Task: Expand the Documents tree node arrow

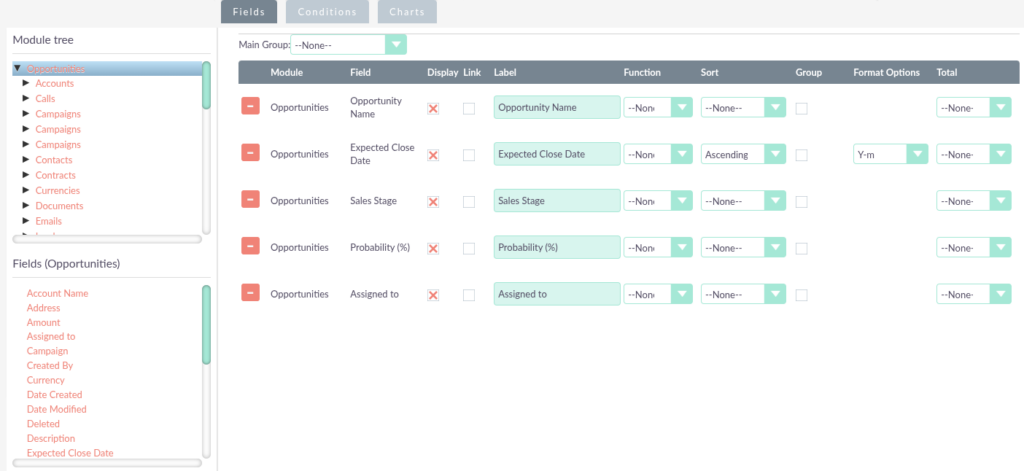Action: (26, 205)
